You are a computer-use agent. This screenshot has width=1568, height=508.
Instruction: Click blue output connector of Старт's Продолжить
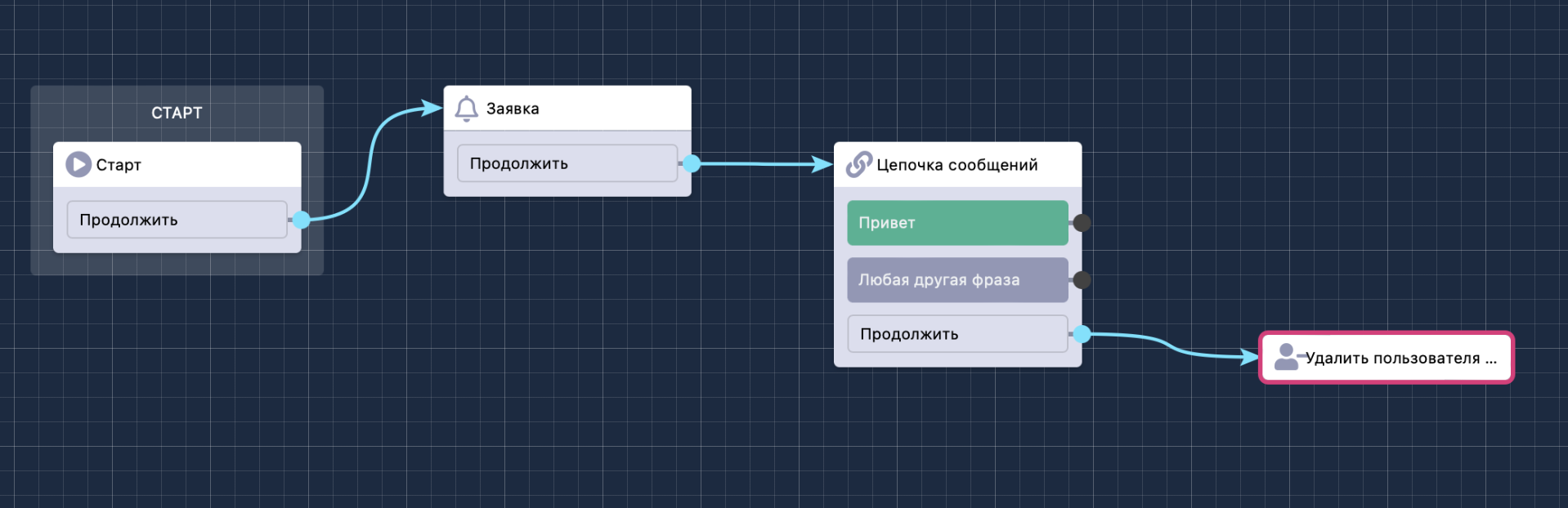tap(302, 220)
